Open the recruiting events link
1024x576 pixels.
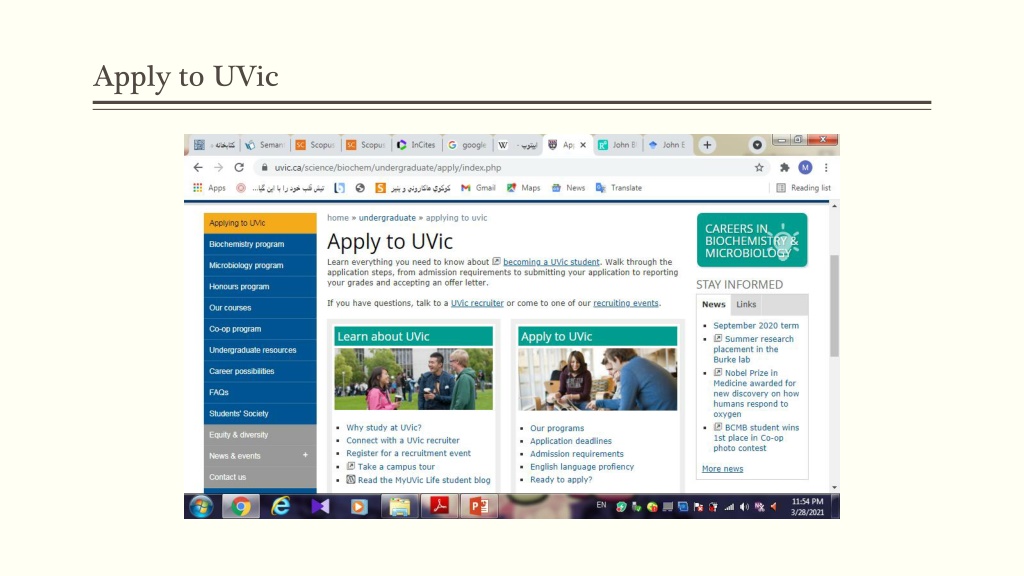point(626,303)
